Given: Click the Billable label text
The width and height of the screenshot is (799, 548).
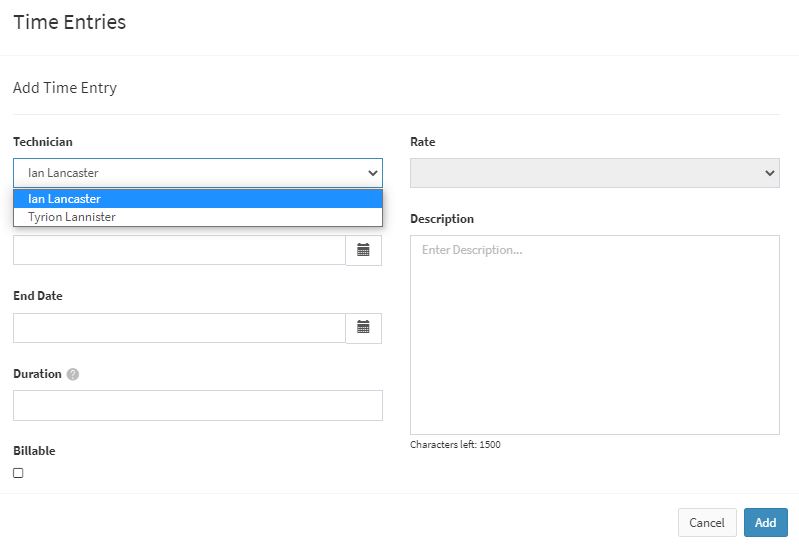Looking at the screenshot, I should coord(34,451).
